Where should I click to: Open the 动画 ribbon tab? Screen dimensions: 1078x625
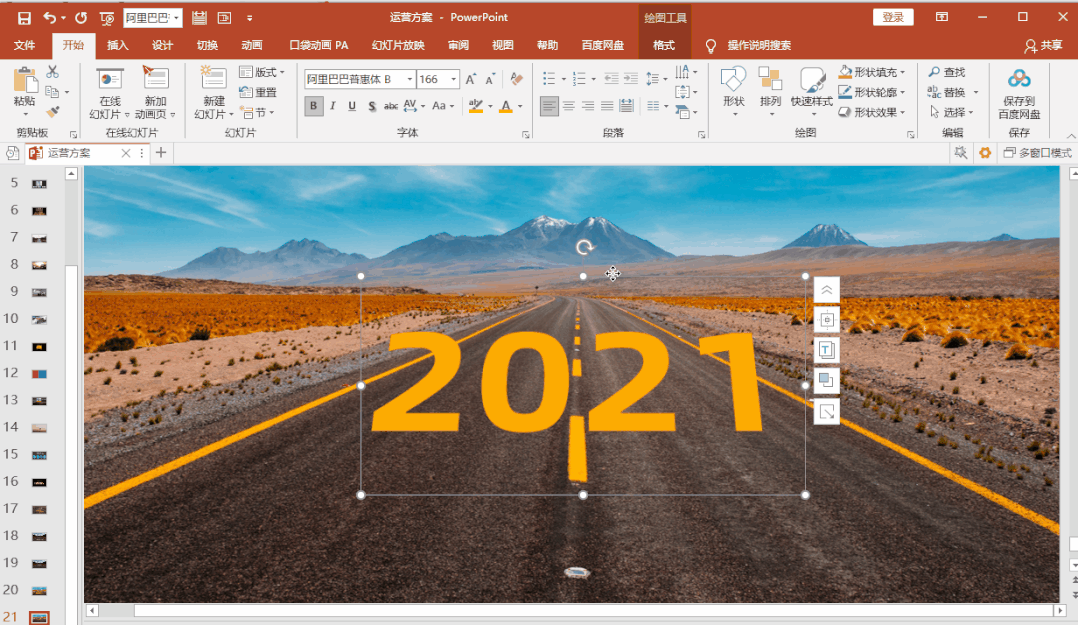coord(252,45)
